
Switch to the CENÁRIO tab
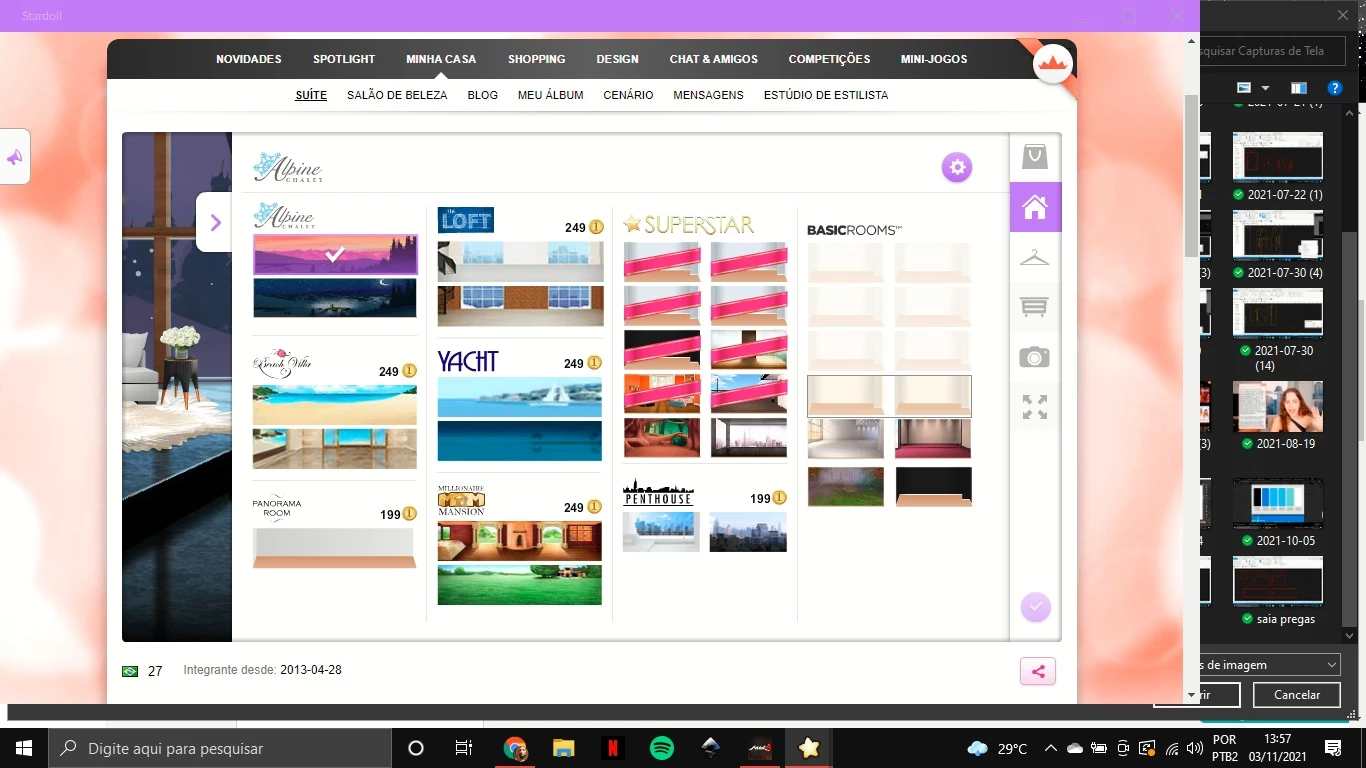pyautogui.click(x=628, y=95)
